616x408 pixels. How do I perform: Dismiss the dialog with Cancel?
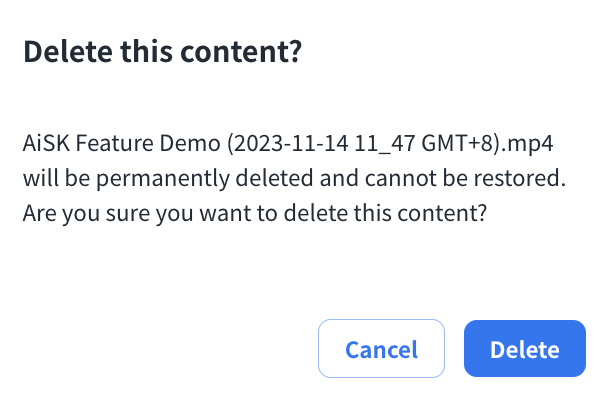point(381,349)
